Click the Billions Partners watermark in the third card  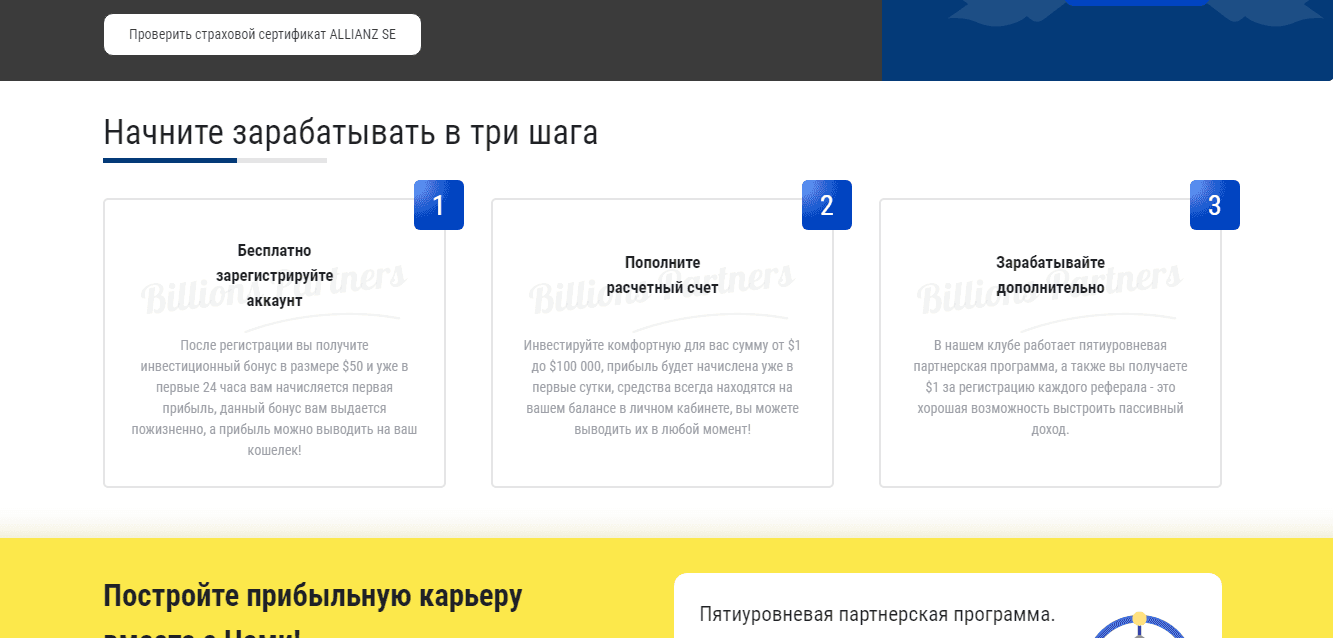pyautogui.click(x=1049, y=285)
